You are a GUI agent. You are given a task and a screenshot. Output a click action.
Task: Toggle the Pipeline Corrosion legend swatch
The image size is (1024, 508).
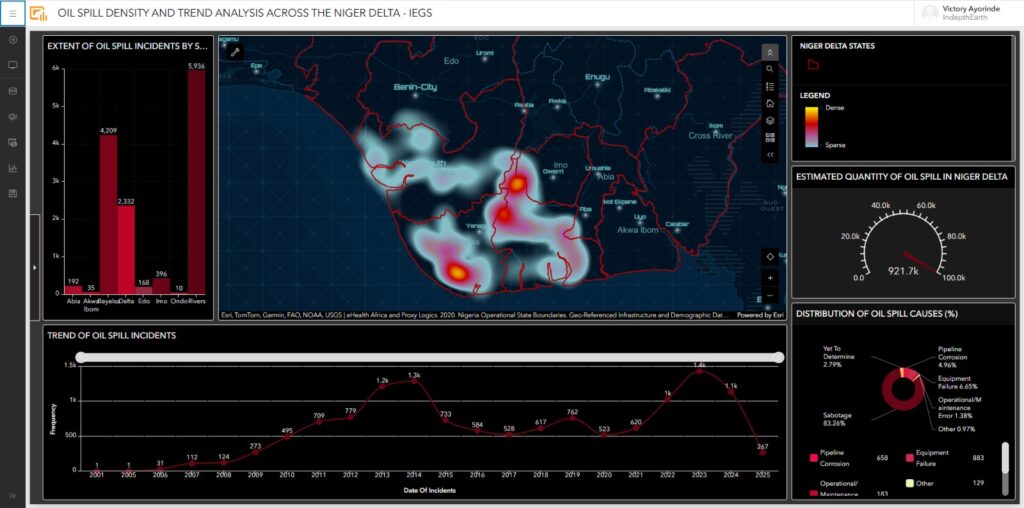(x=813, y=458)
